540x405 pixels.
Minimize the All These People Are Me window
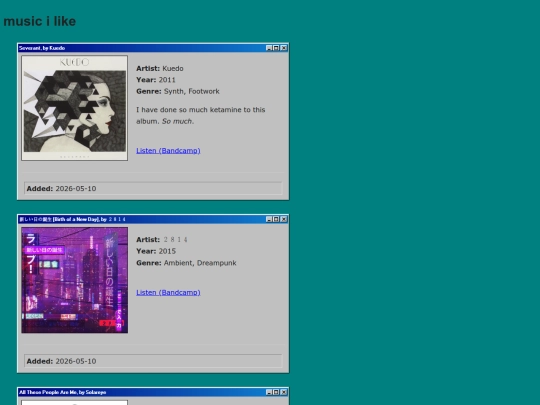point(269,392)
